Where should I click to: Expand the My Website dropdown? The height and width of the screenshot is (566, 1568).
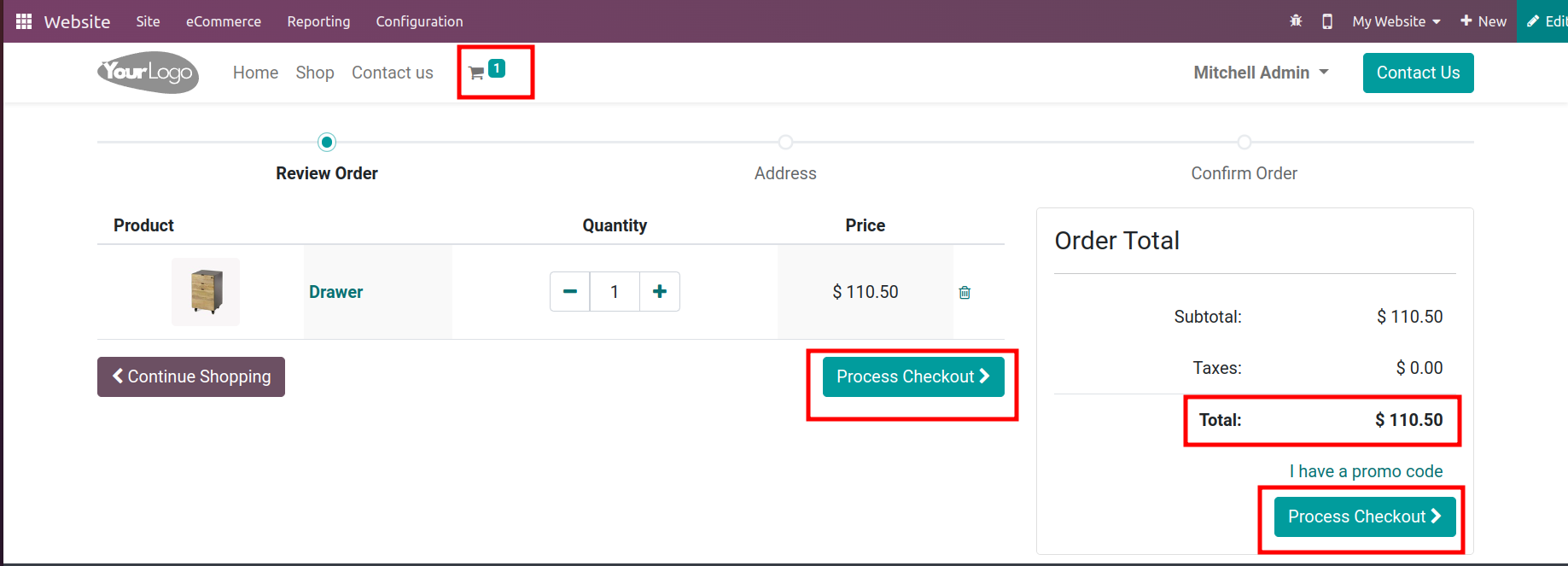(1396, 21)
